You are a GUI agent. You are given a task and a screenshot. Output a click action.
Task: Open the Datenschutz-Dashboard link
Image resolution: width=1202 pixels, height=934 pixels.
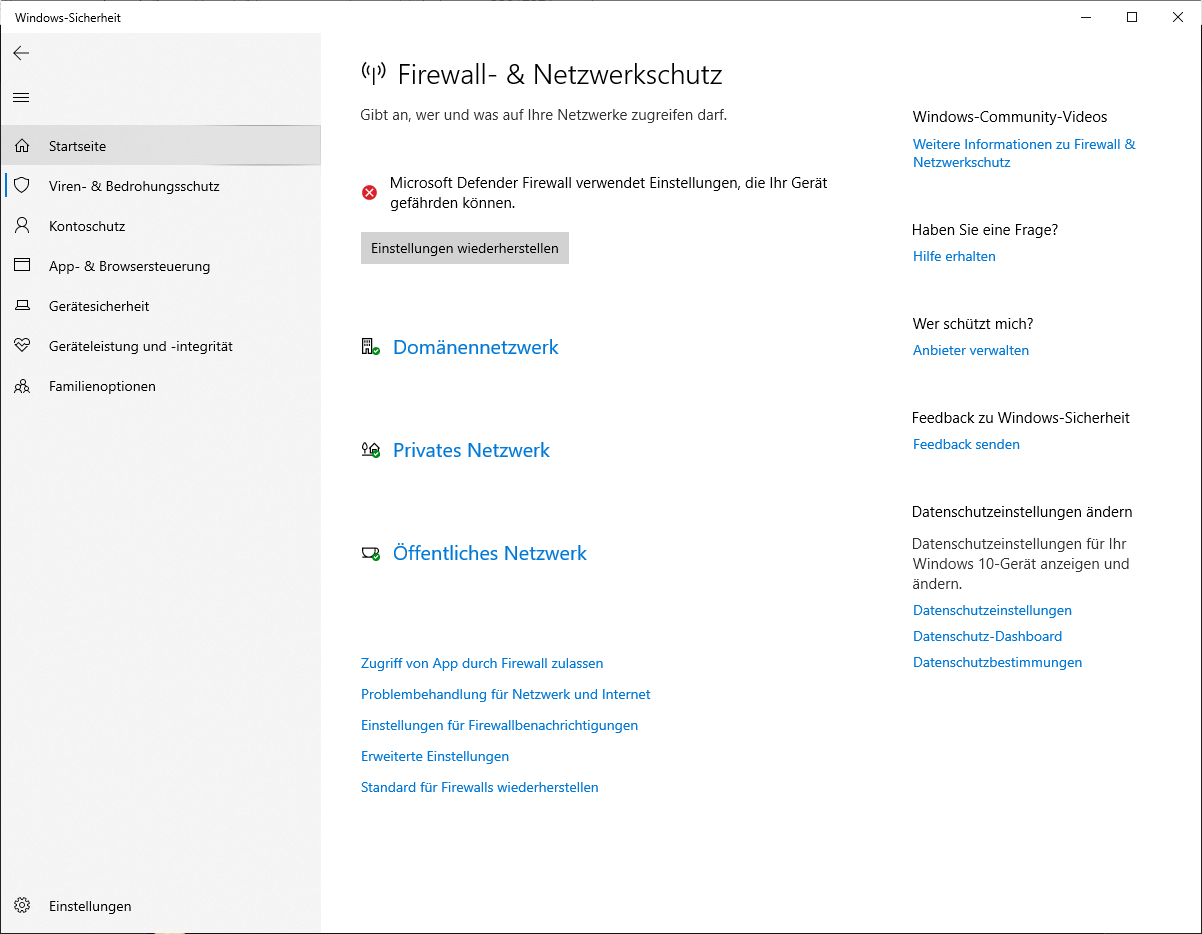(x=987, y=636)
